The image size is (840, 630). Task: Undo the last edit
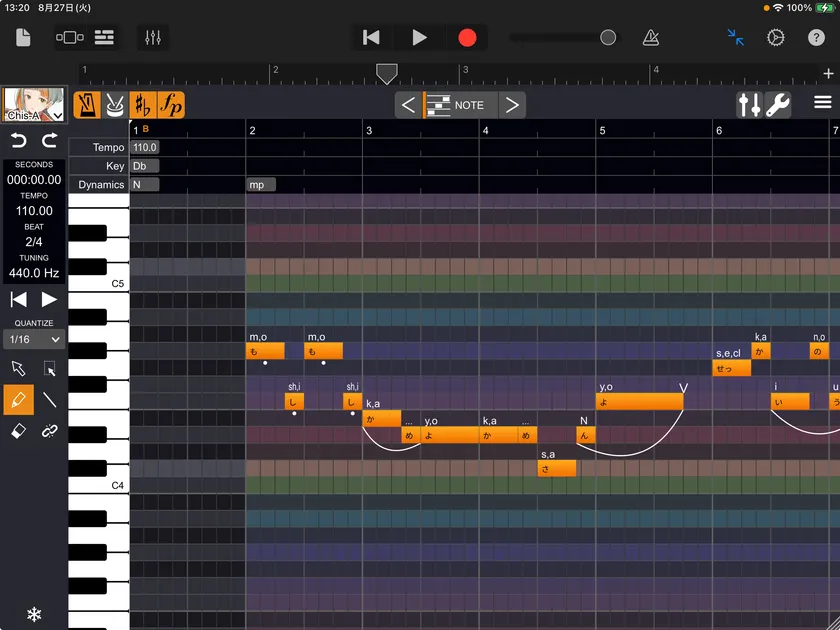tap(18, 140)
